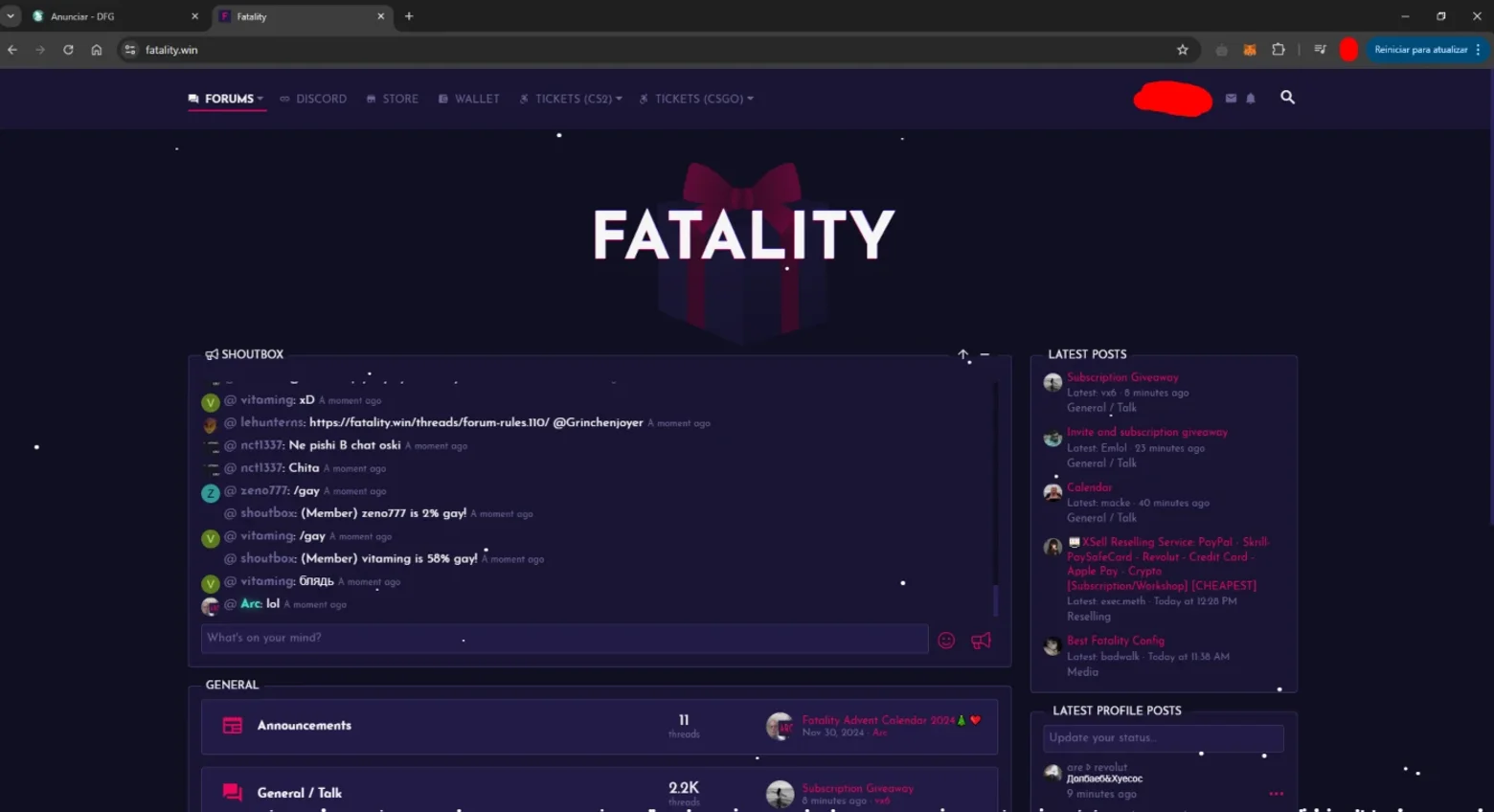Click avatar next to Subscription Giveaway latest post

pyautogui.click(x=1053, y=383)
